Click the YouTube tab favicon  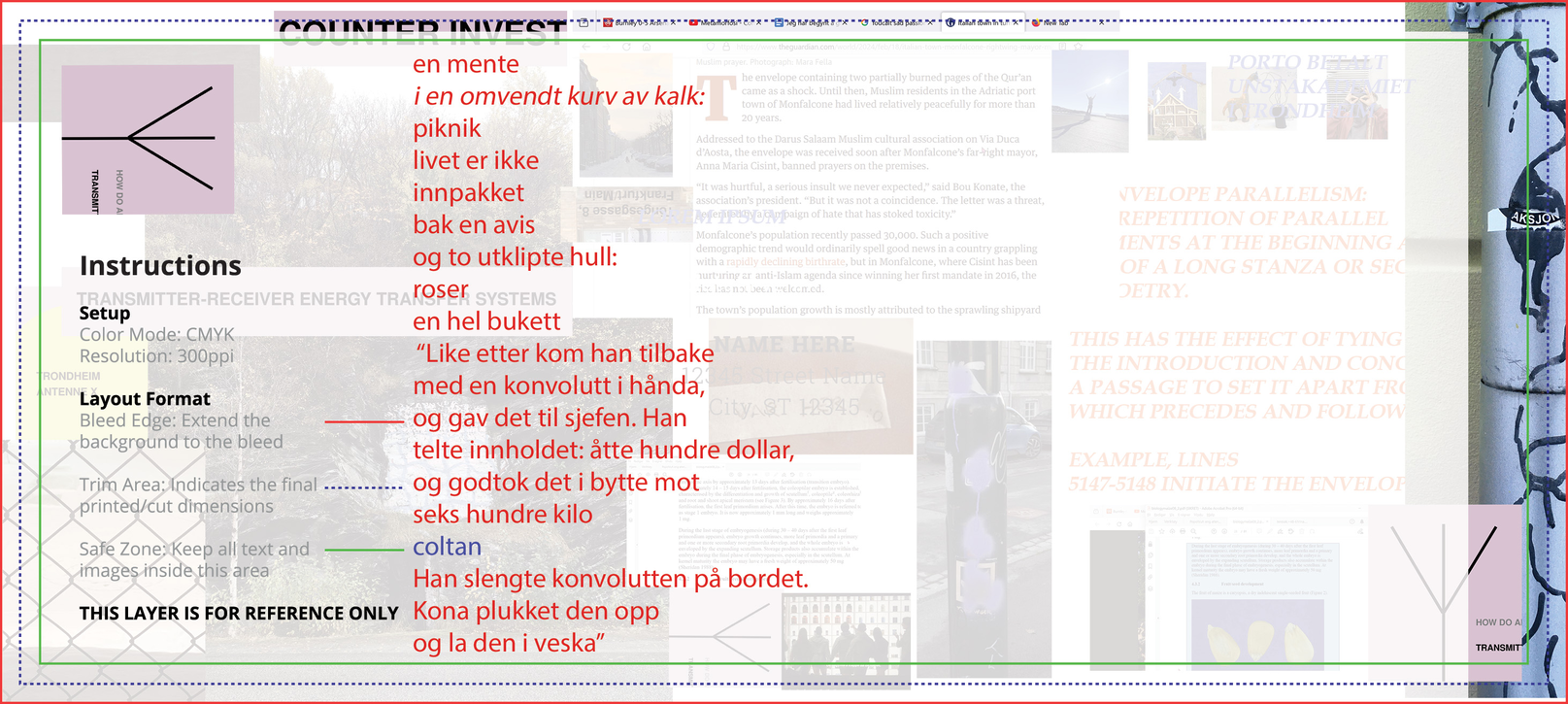click(x=694, y=22)
